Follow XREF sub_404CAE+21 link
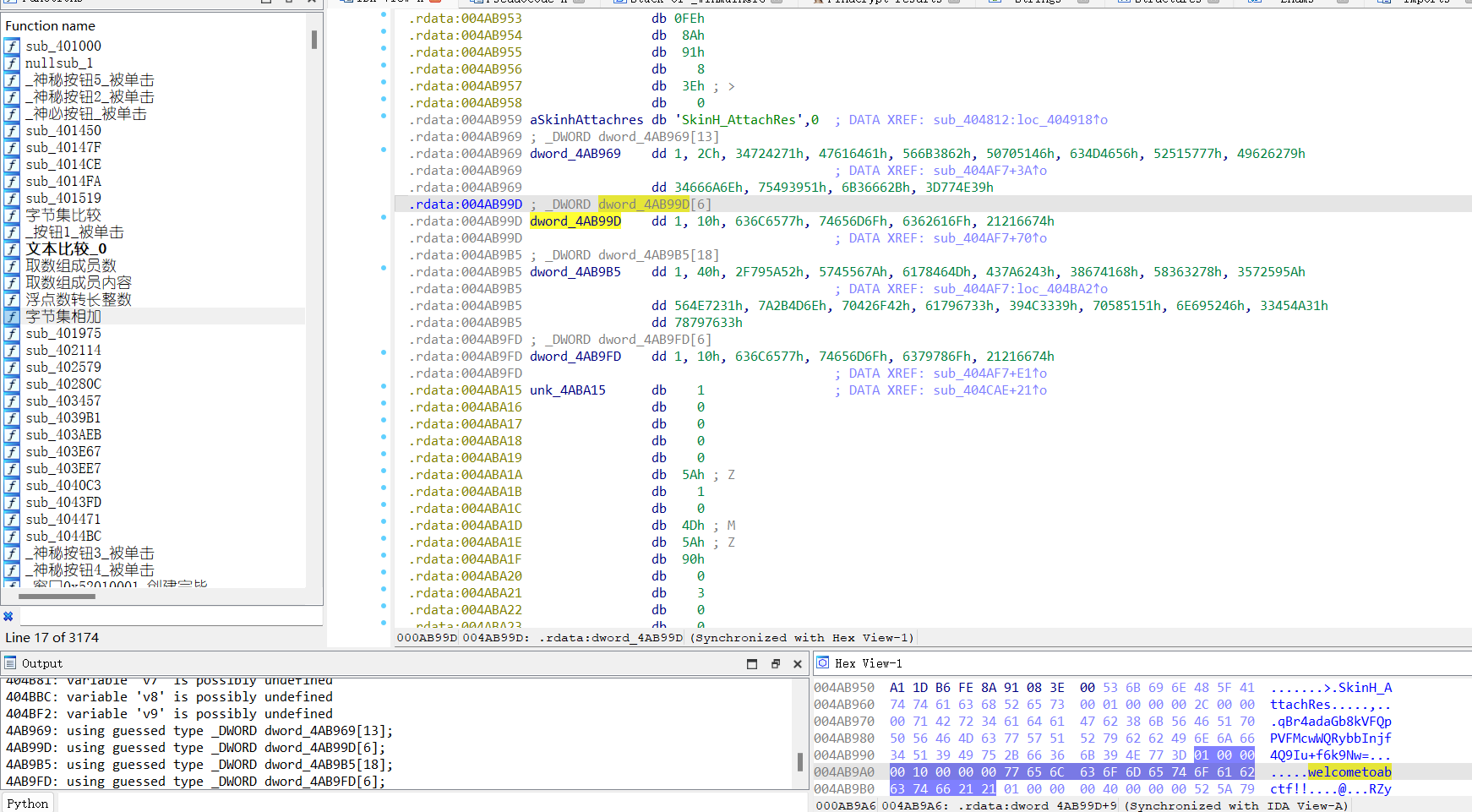 [990, 390]
